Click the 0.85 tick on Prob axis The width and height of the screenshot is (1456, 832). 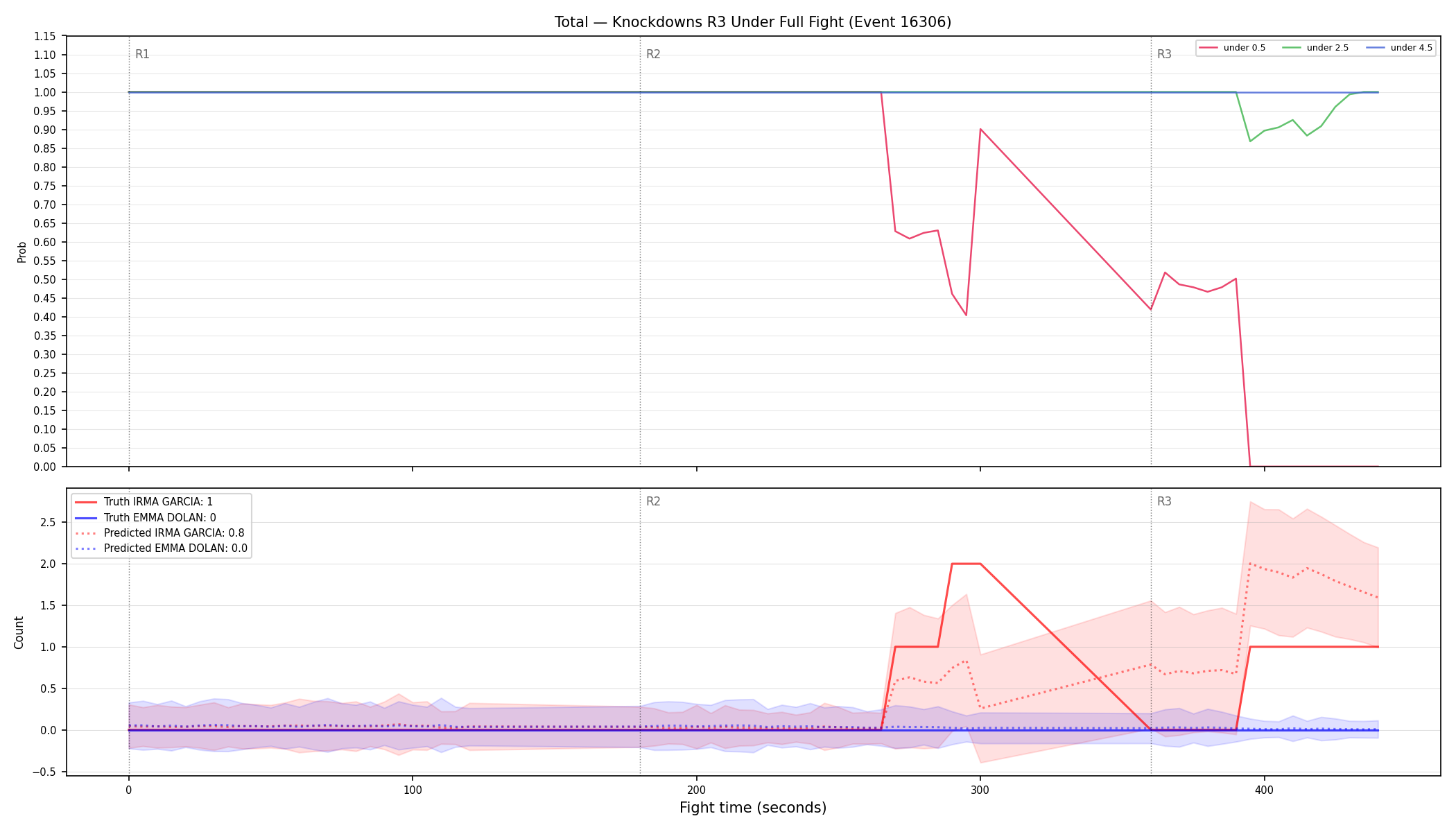click(x=44, y=148)
